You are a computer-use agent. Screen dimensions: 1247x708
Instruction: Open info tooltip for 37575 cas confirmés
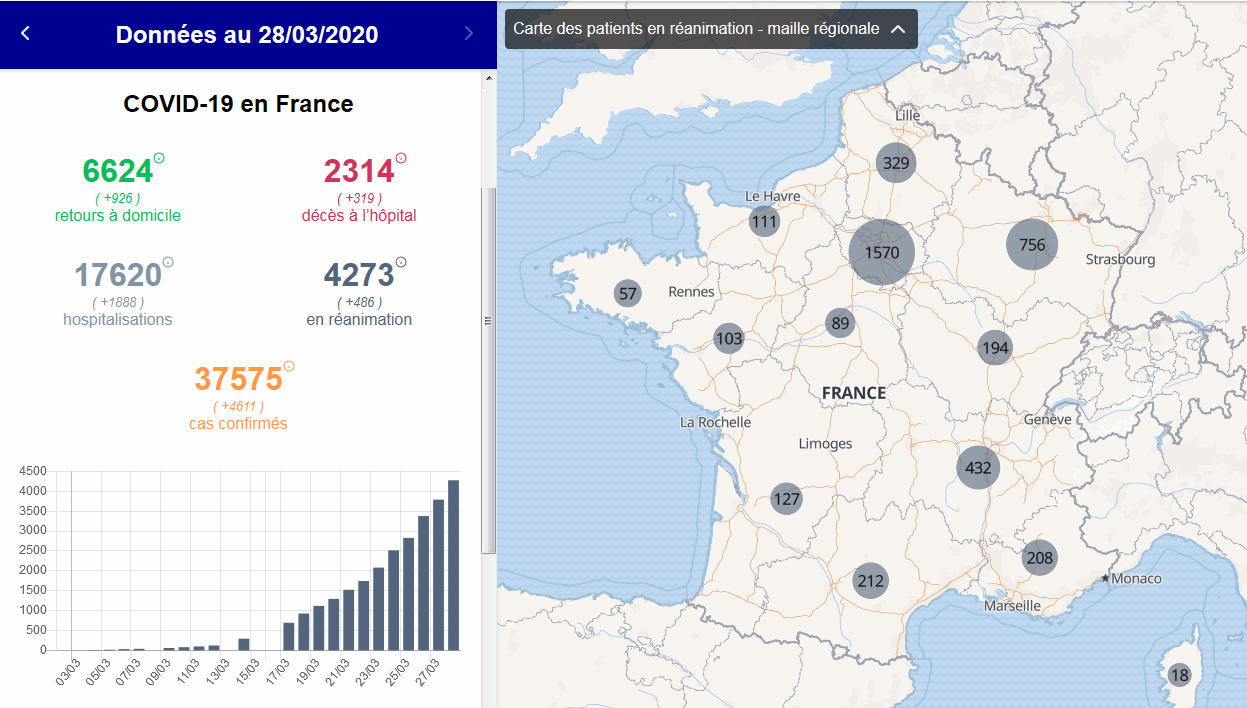click(287, 365)
